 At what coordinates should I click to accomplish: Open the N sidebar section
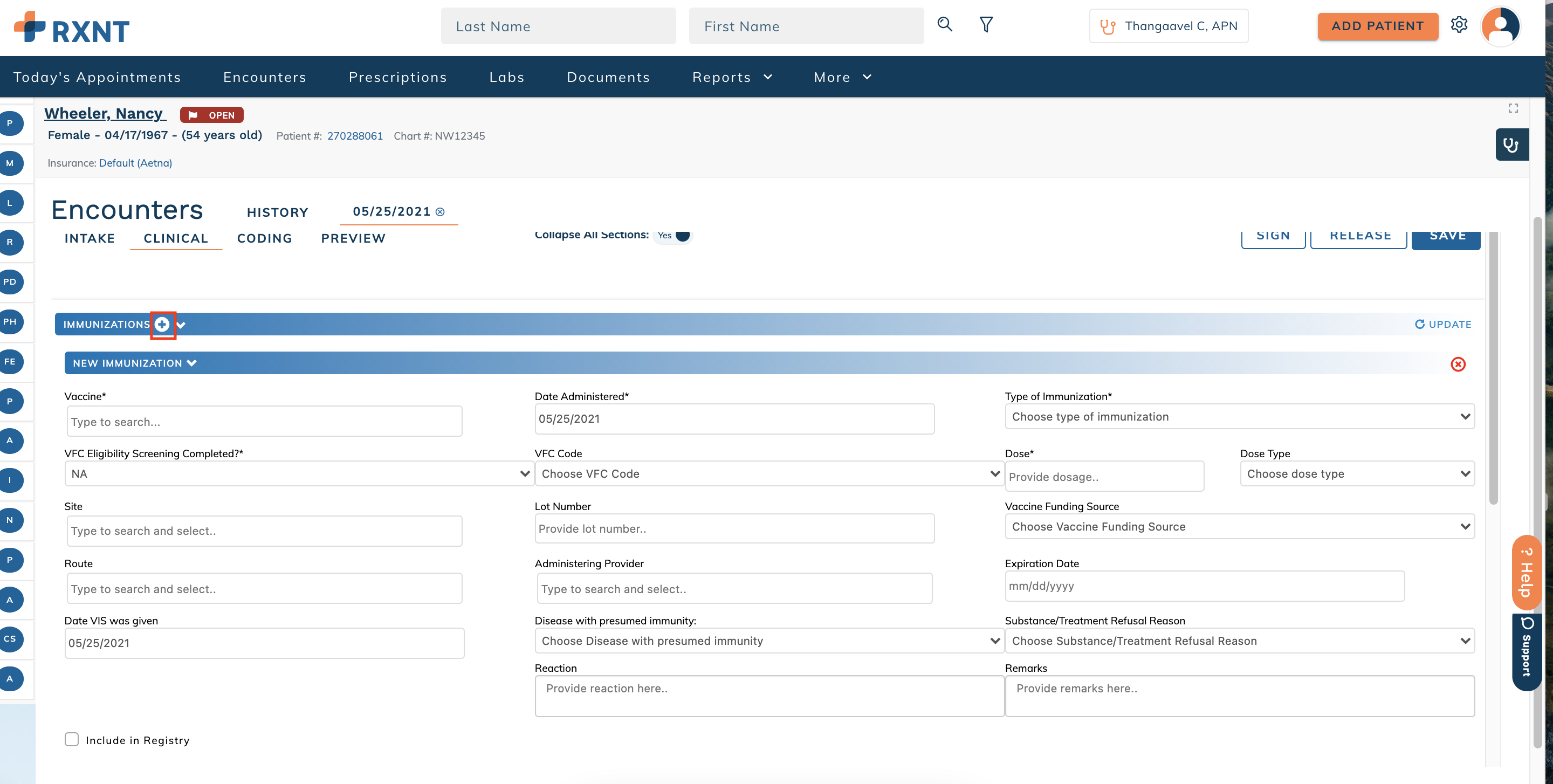click(x=10, y=520)
